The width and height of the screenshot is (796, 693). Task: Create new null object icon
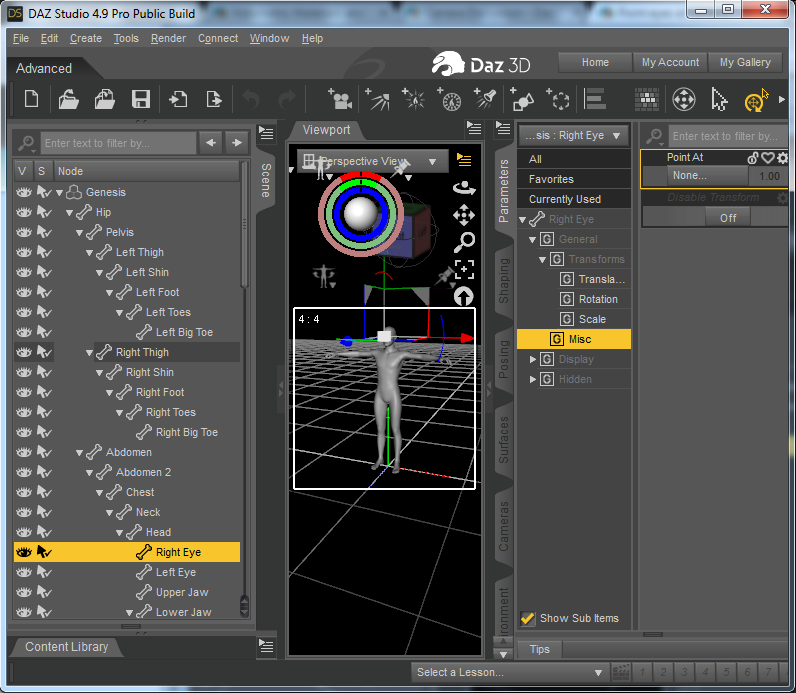(558, 99)
